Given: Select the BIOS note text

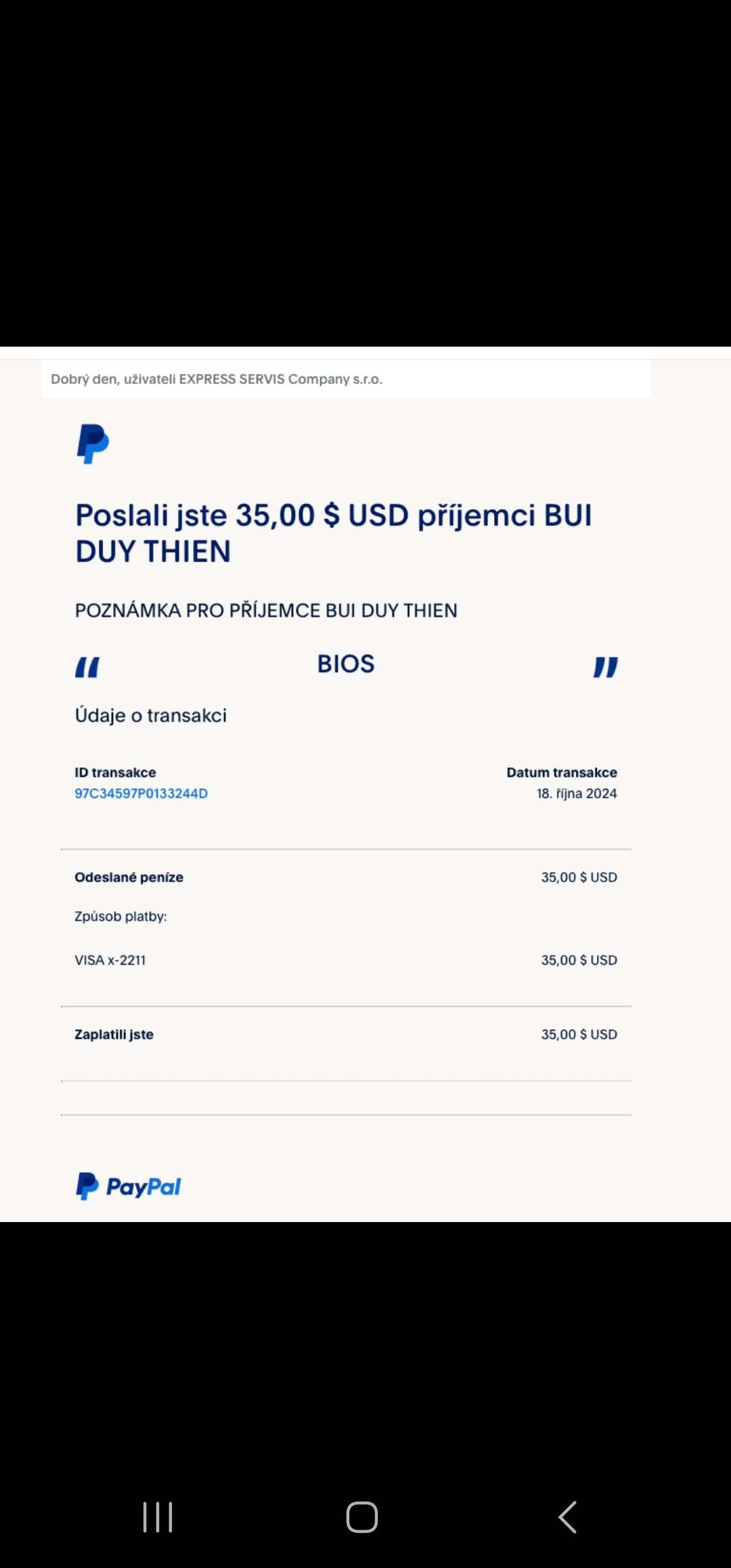Looking at the screenshot, I should coord(346,663).
